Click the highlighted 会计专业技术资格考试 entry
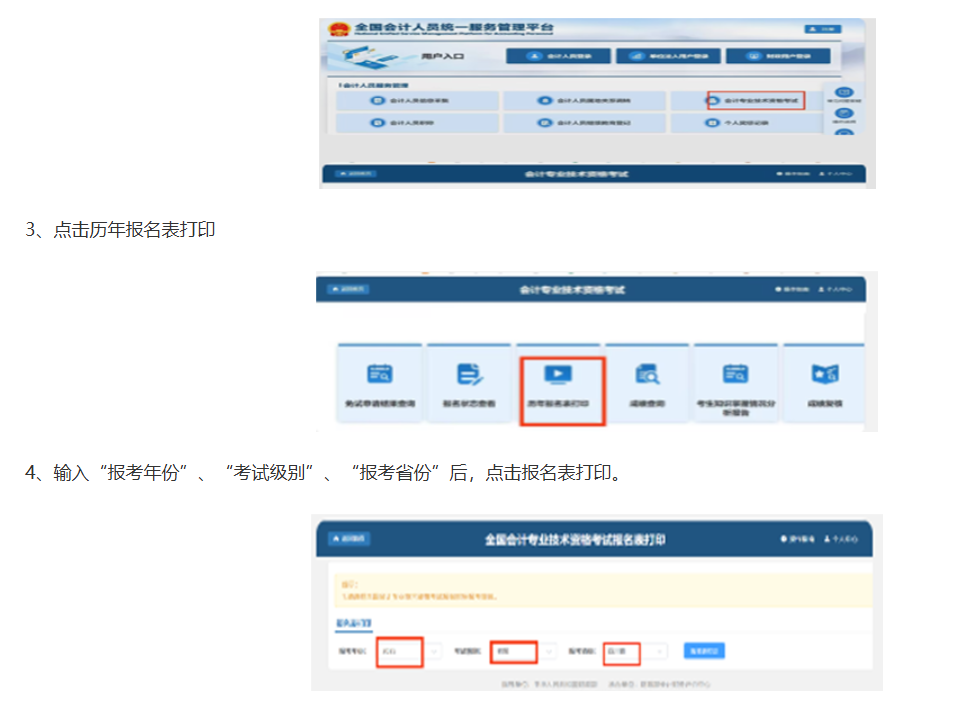 [x=755, y=100]
